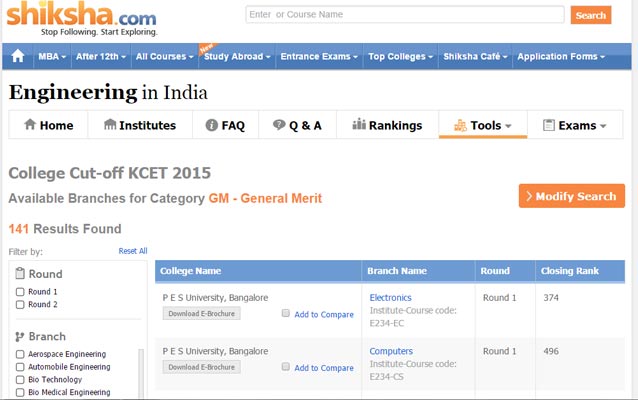This screenshot has height=400, width=638.
Task: Expand the Application Forms menu
Action: (575, 57)
